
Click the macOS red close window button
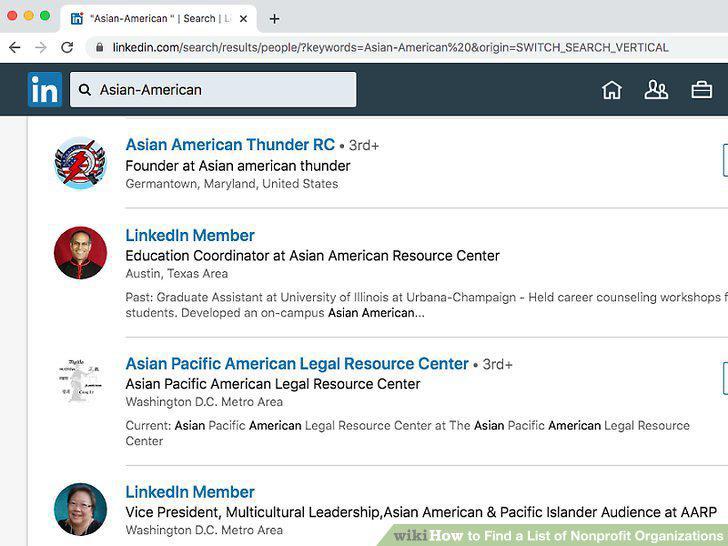point(12,16)
